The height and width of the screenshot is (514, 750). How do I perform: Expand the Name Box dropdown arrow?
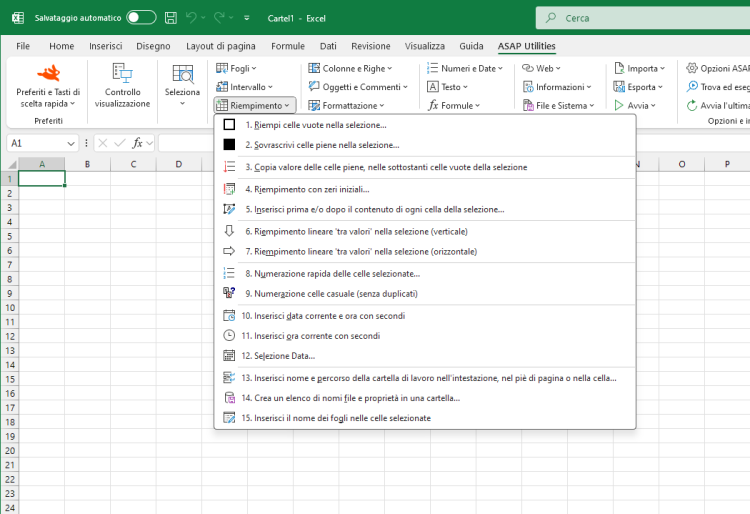click(71, 143)
